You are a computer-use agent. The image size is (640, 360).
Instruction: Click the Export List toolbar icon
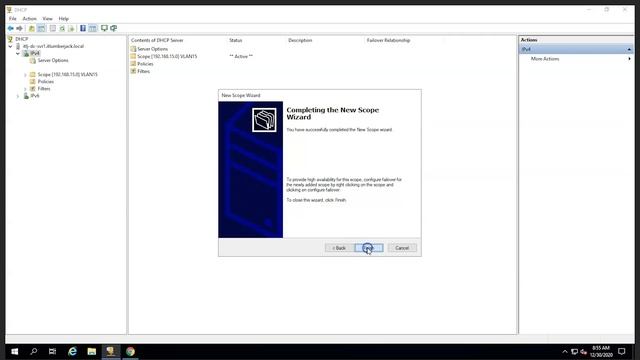point(71,28)
